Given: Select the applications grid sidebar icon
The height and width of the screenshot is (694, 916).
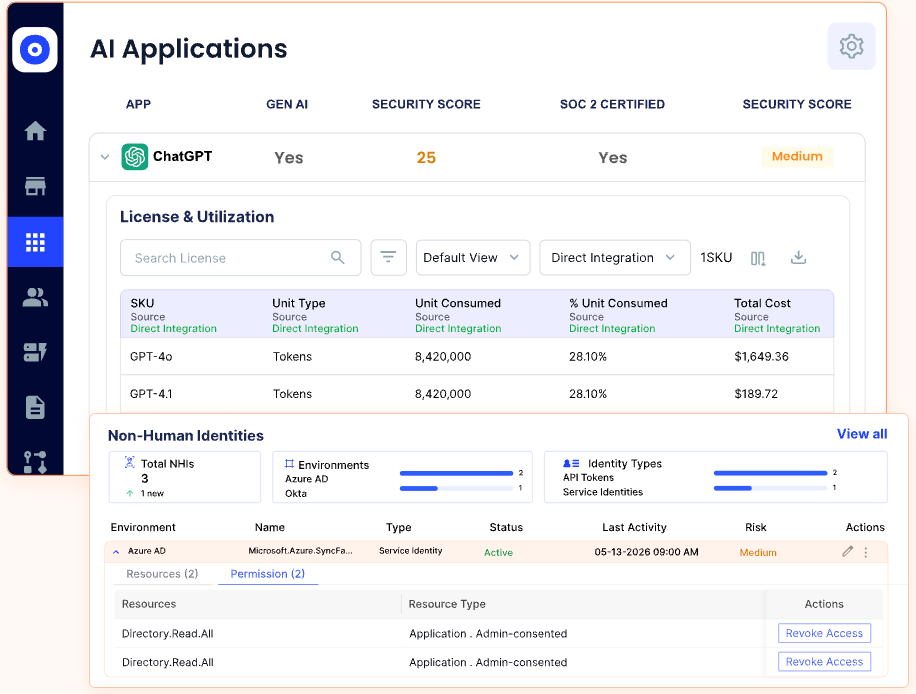Looking at the screenshot, I should click(35, 242).
